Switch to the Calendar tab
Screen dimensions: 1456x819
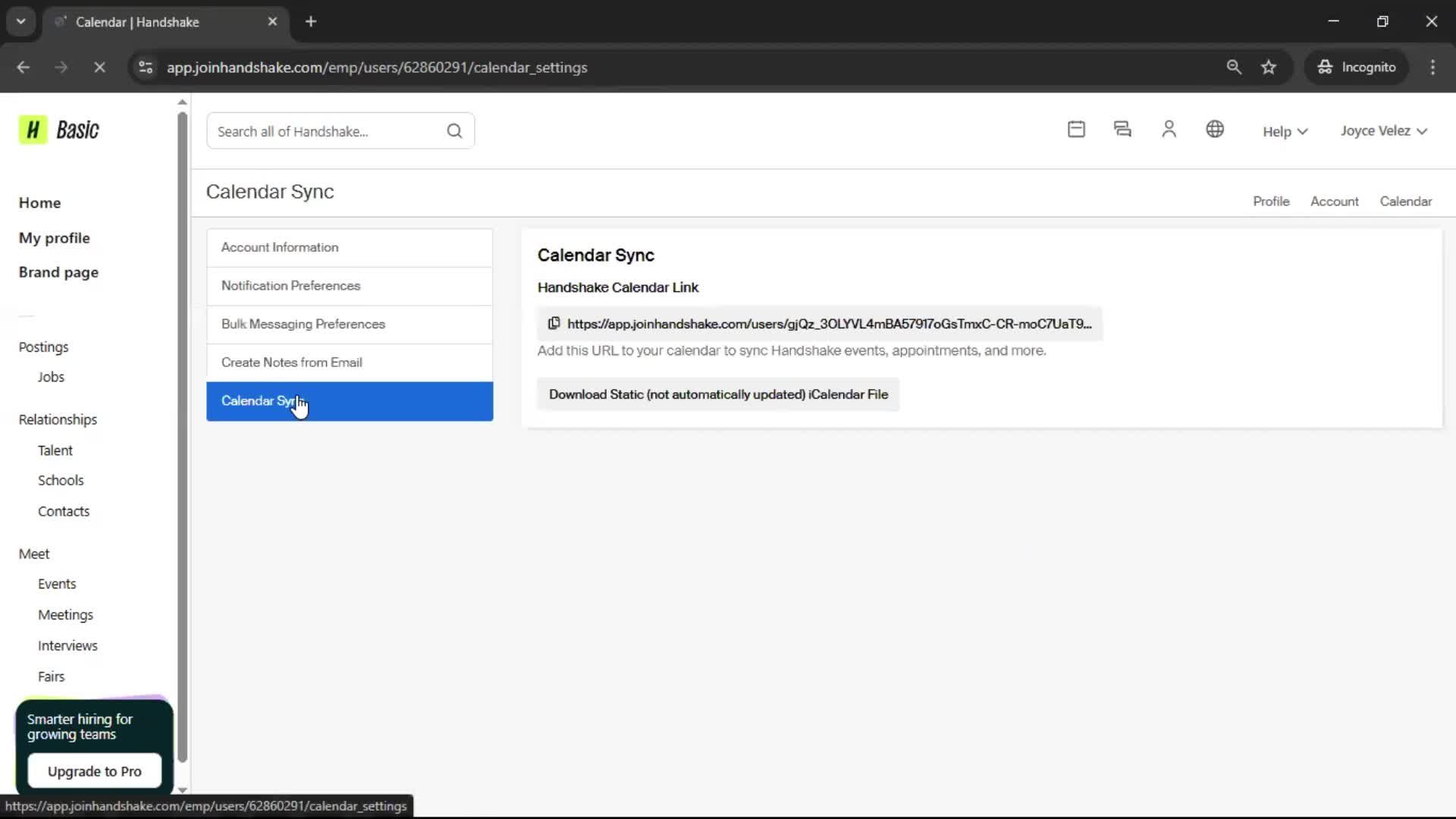(x=1405, y=202)
